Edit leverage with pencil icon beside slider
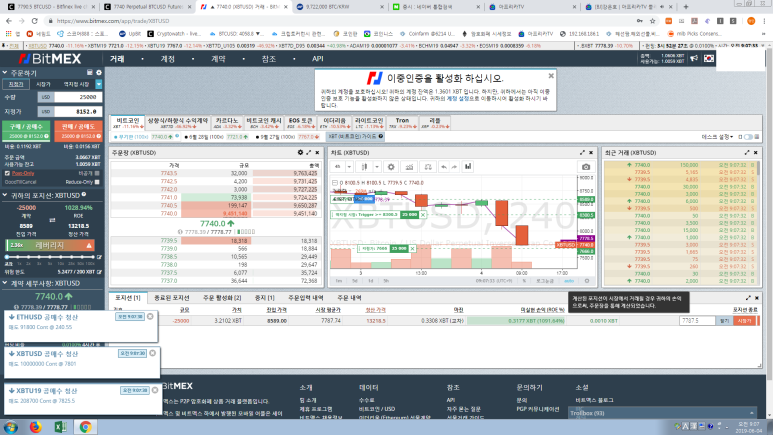The image size is (773, 435). pos(100,257)
